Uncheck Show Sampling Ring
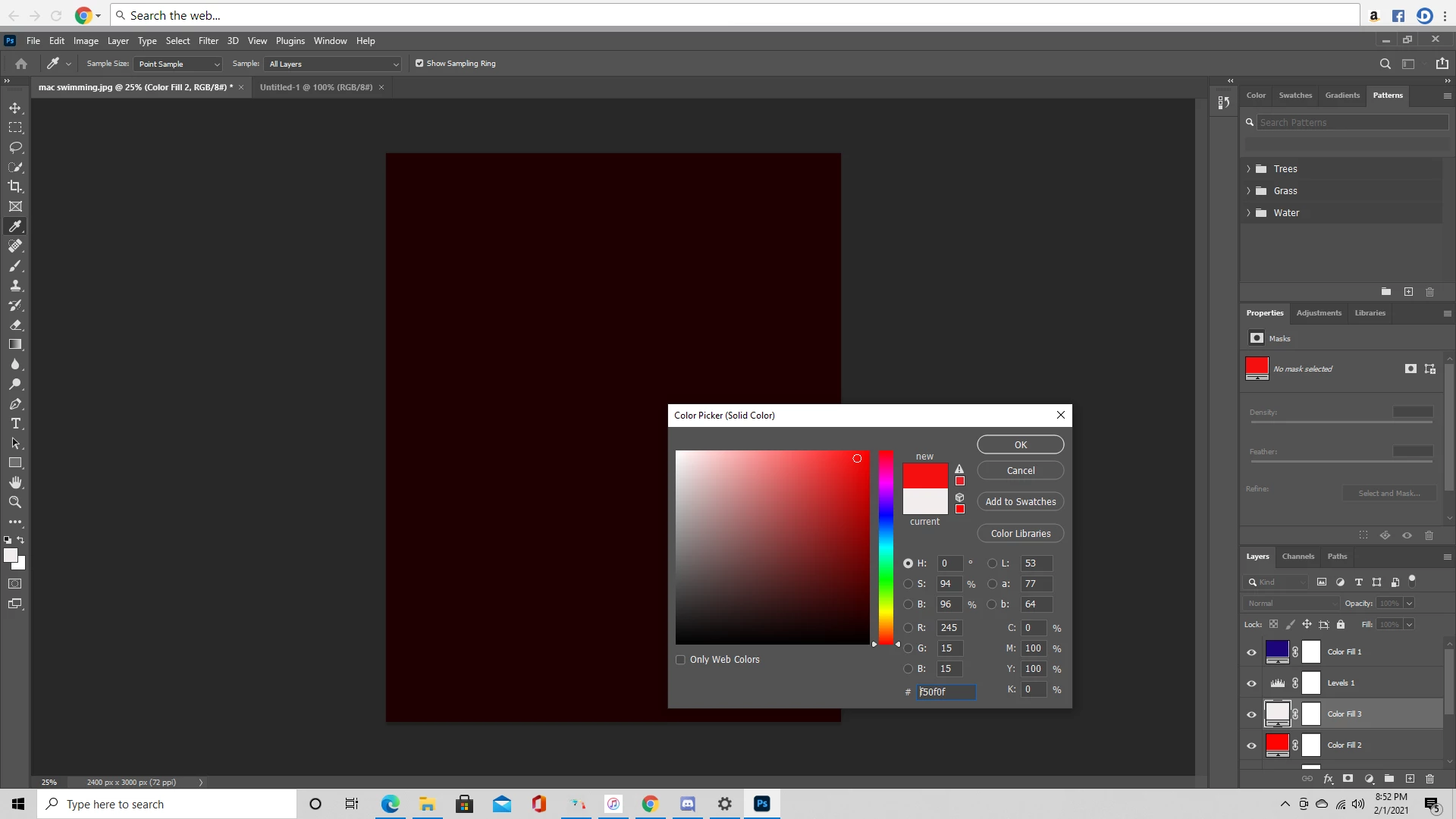 [419, 64]
